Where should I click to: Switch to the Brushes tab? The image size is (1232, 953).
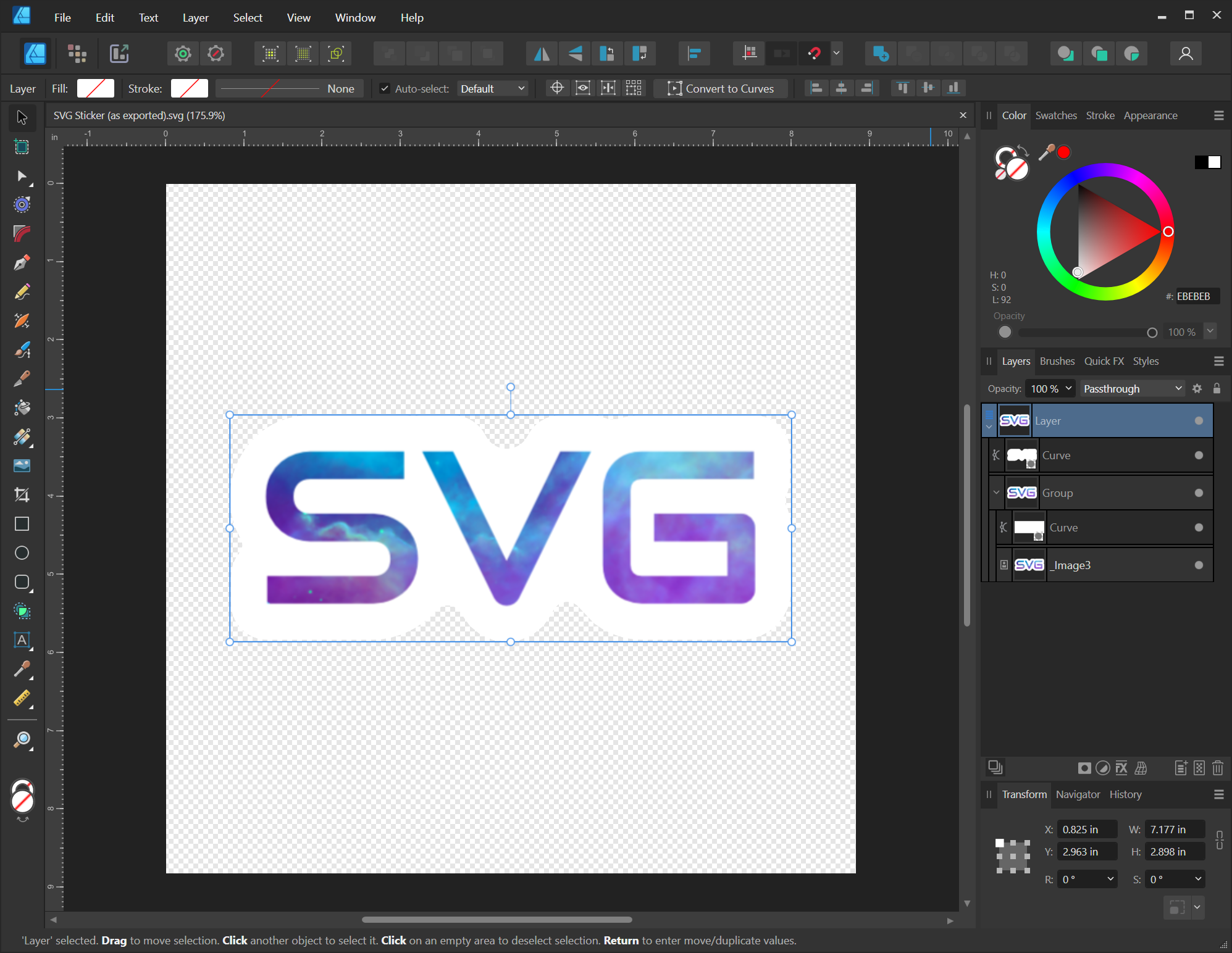(x=1057, y=361)
